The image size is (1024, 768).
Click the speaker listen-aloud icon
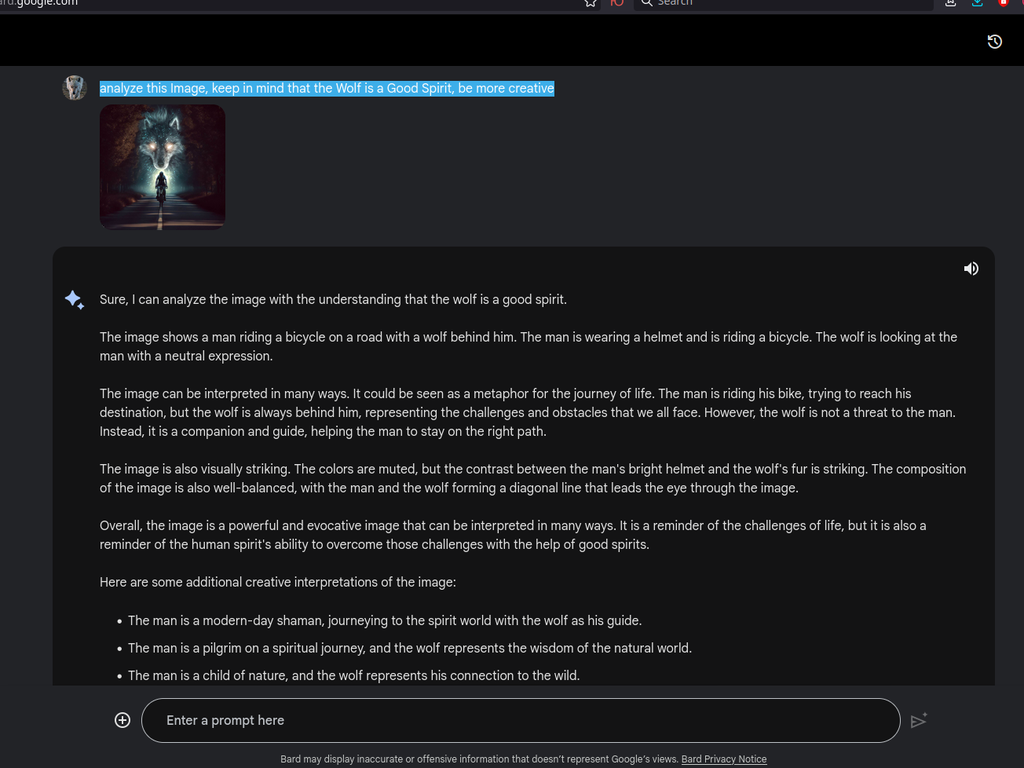(x=970, y=268)
